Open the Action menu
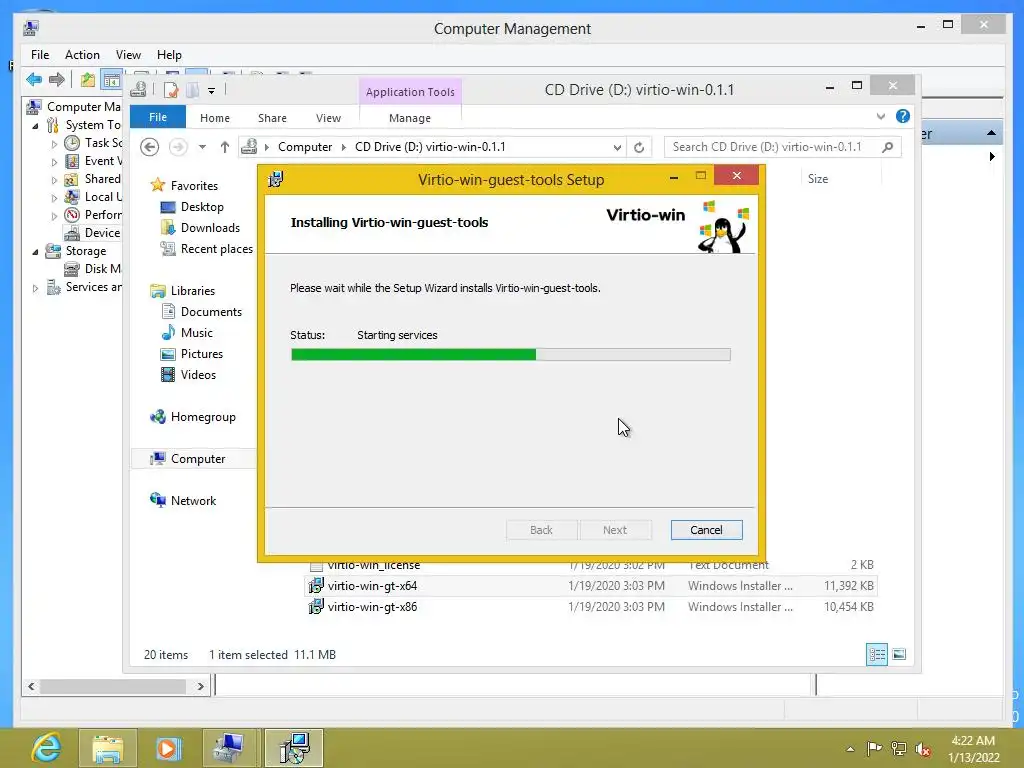The width and height of the screenshot is (1024, 768). [x=82, y=55]
